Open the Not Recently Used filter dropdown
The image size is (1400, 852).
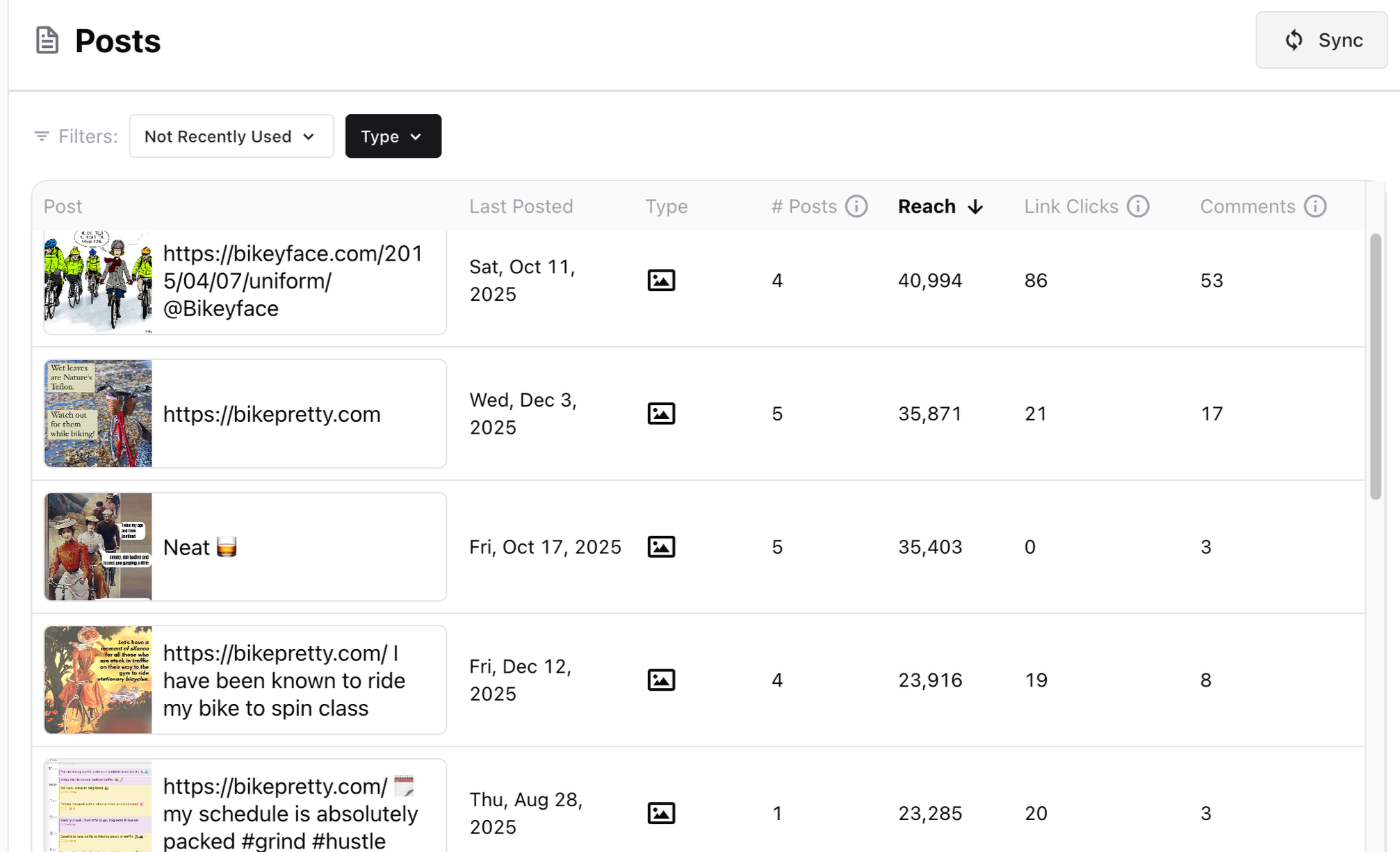pos(231,136)
